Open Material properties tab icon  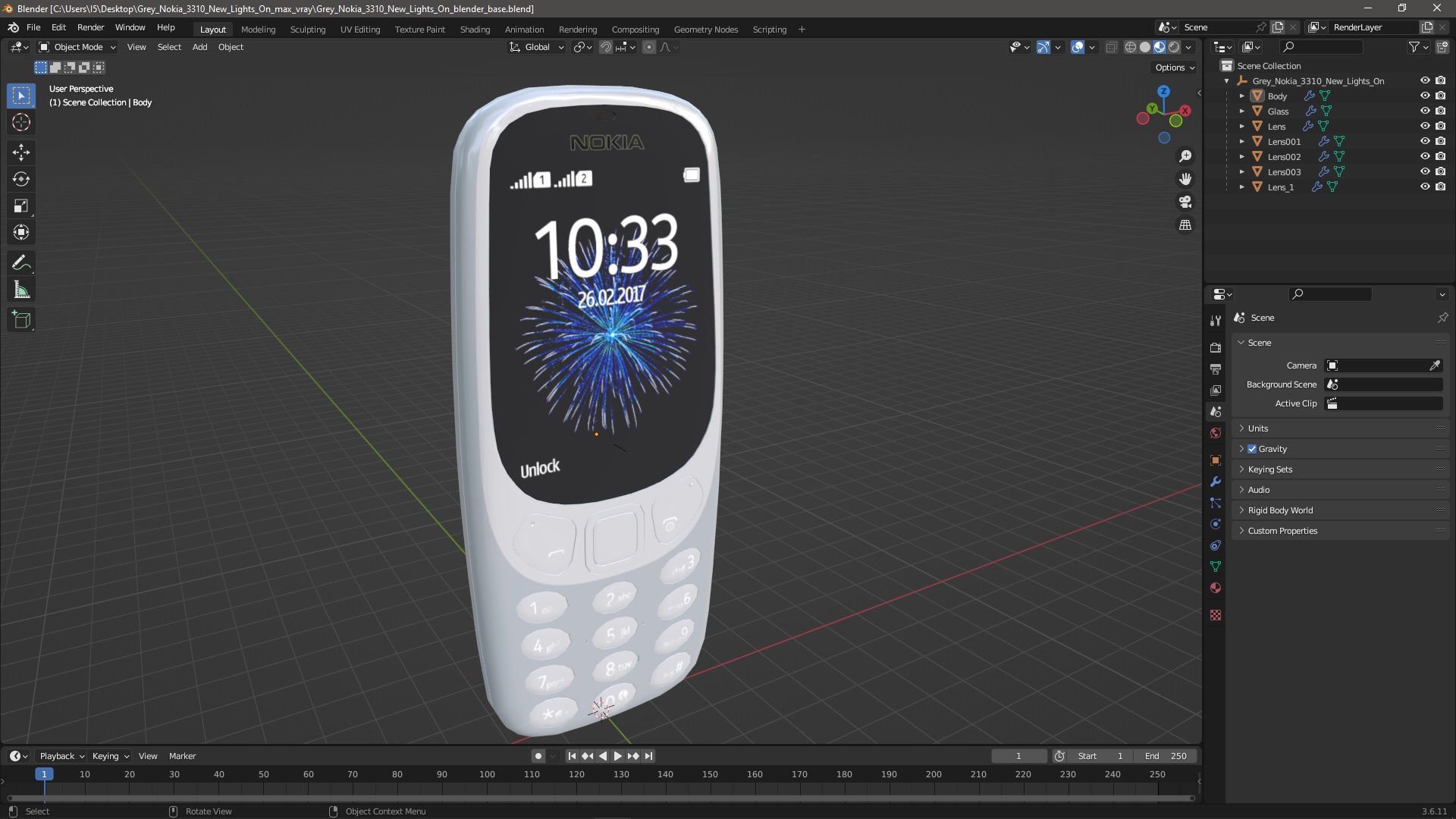click(x=1216, y=588)
